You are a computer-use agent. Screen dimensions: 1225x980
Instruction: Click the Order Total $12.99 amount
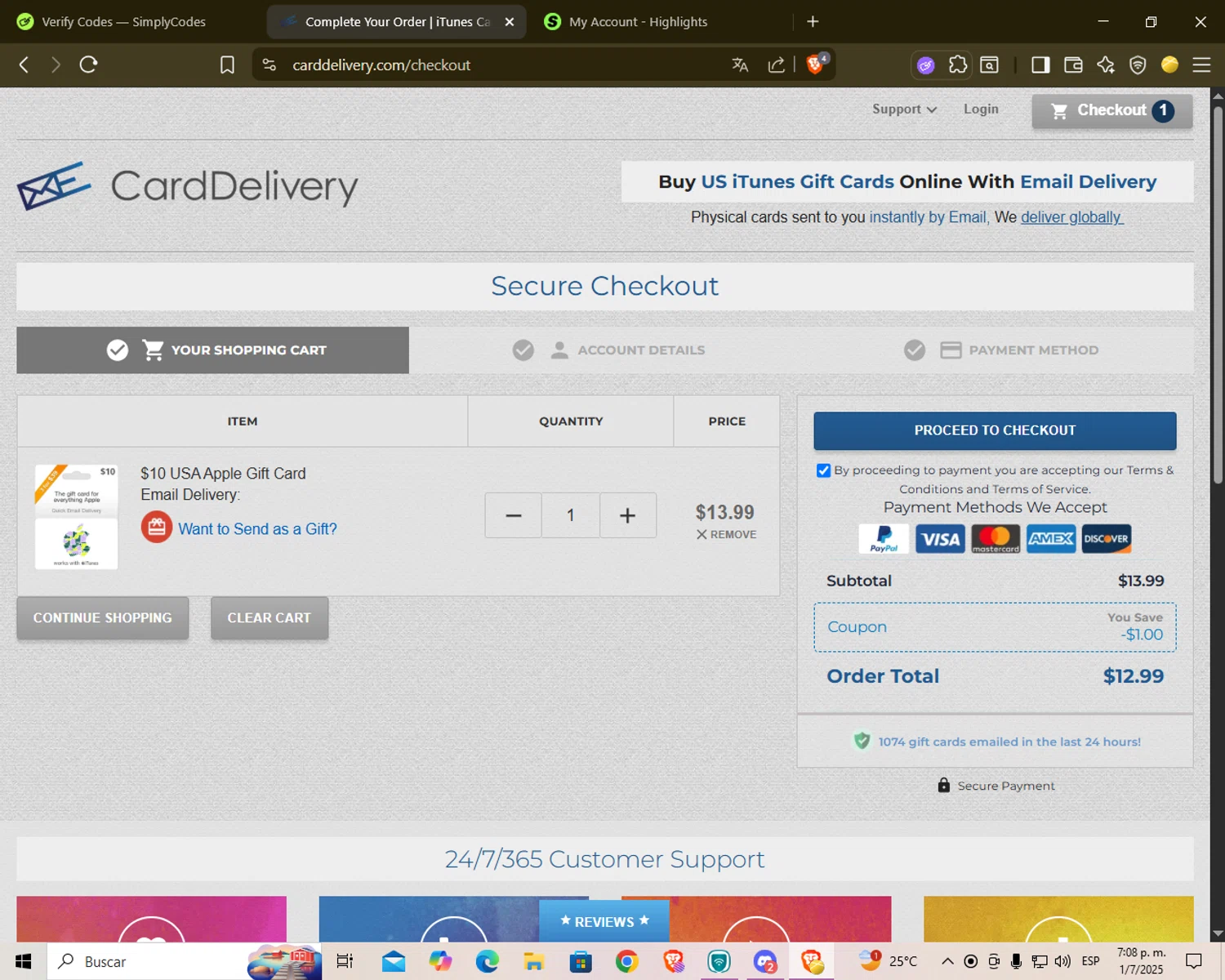coord(1133,676)
